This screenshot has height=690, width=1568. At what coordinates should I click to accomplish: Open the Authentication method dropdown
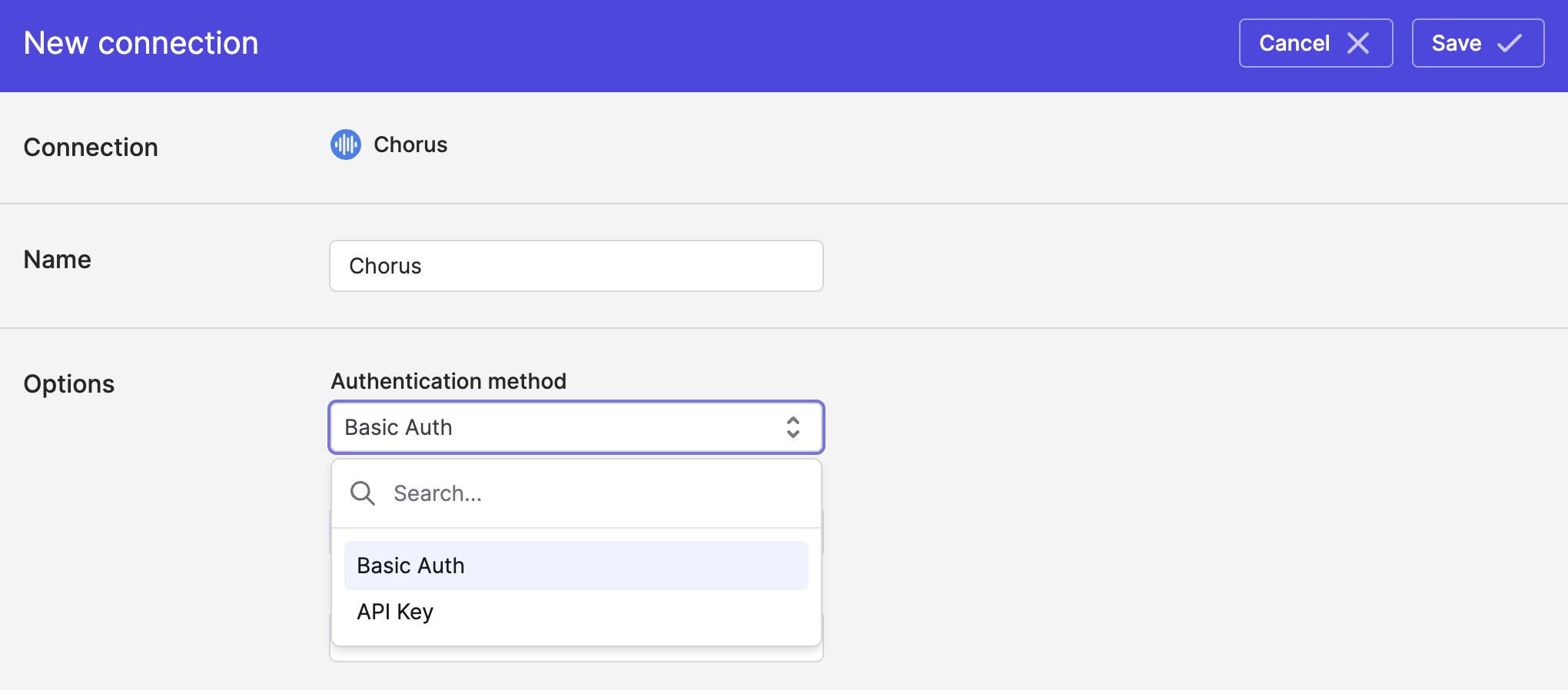576,427
